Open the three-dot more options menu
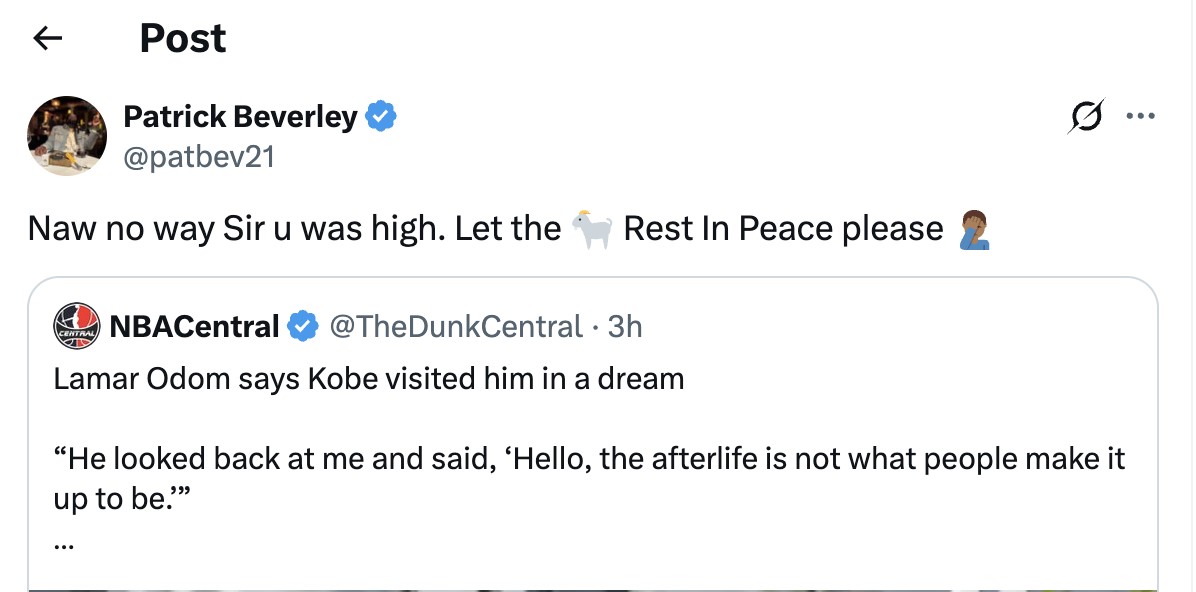 (x=1140, y=116)
